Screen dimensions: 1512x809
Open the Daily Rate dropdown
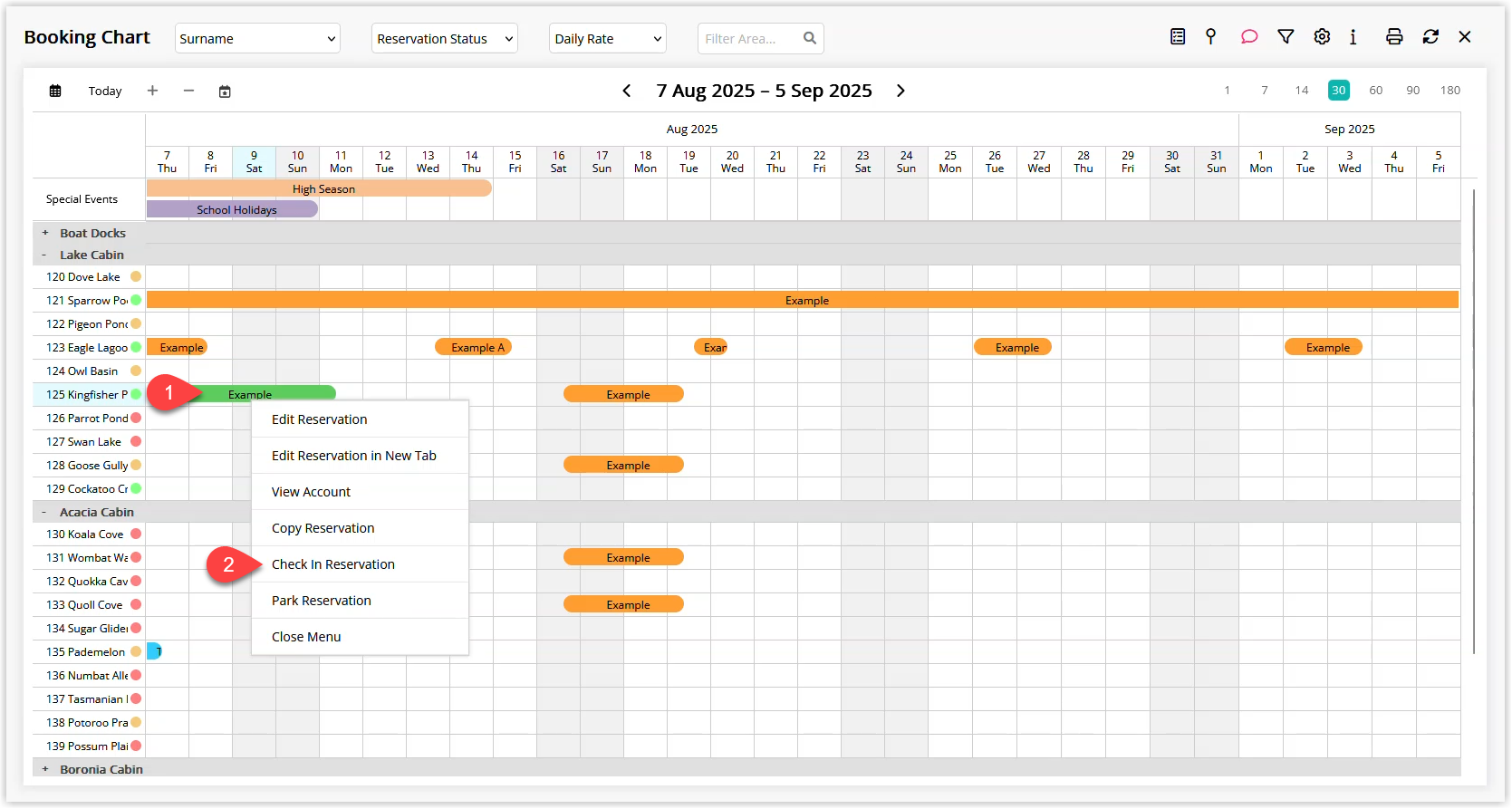click(608, 38)
